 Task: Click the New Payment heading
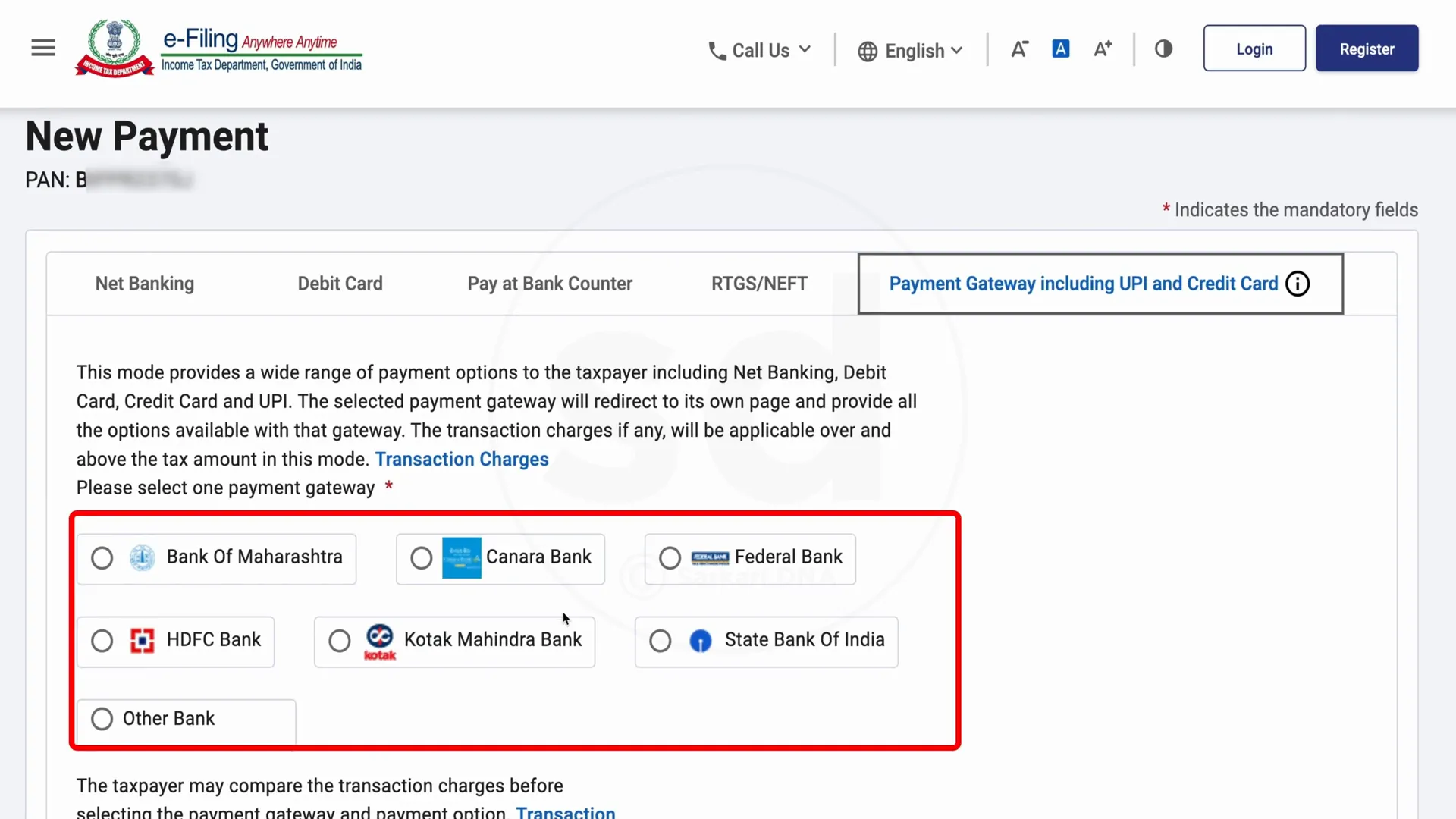tap(147, 136)
